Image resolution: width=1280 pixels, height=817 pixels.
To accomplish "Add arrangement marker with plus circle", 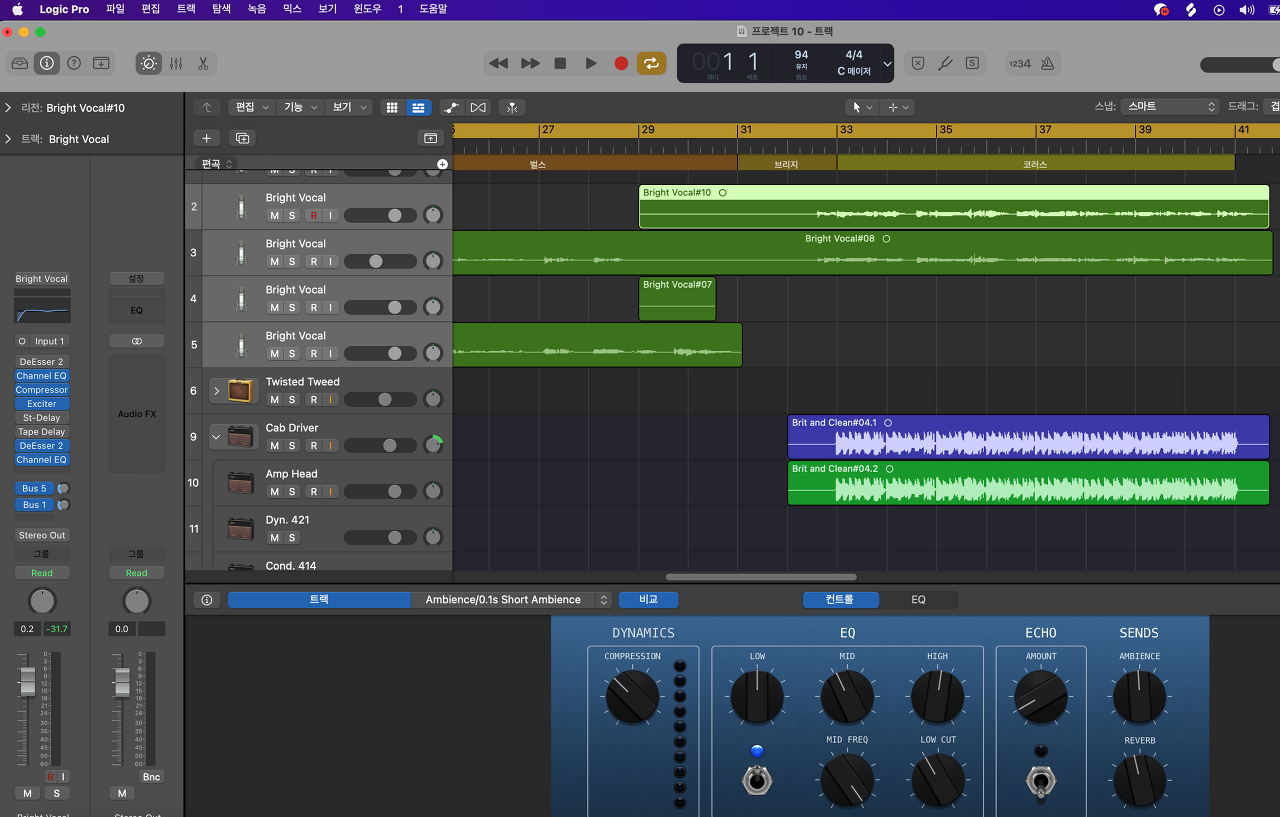I will [442, 164].
